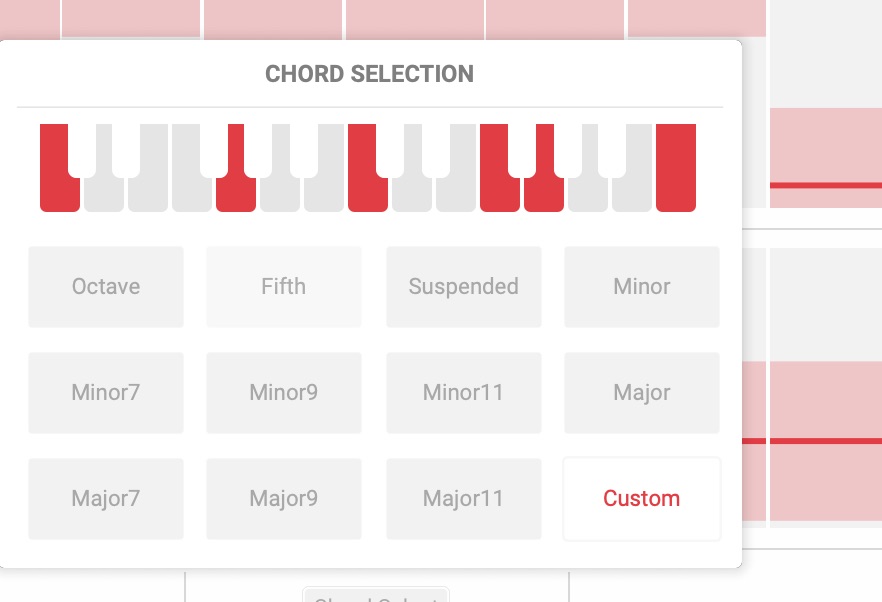Enable the fourth white key from left
The width and height of the screenshot is (882, 602).
coord(192,195)
